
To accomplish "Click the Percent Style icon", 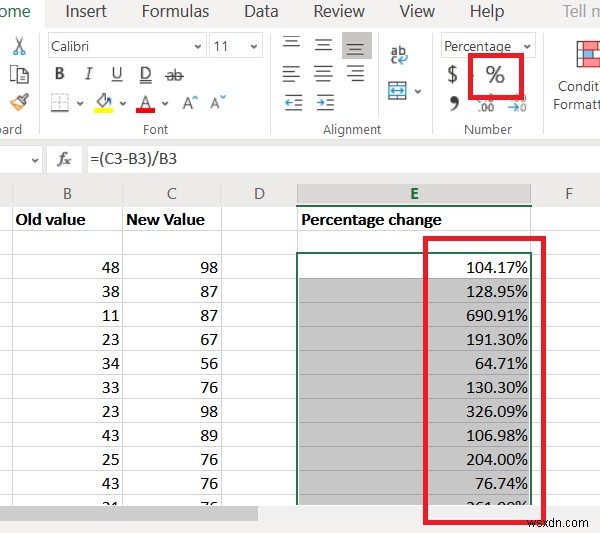I will coord(495,75).
